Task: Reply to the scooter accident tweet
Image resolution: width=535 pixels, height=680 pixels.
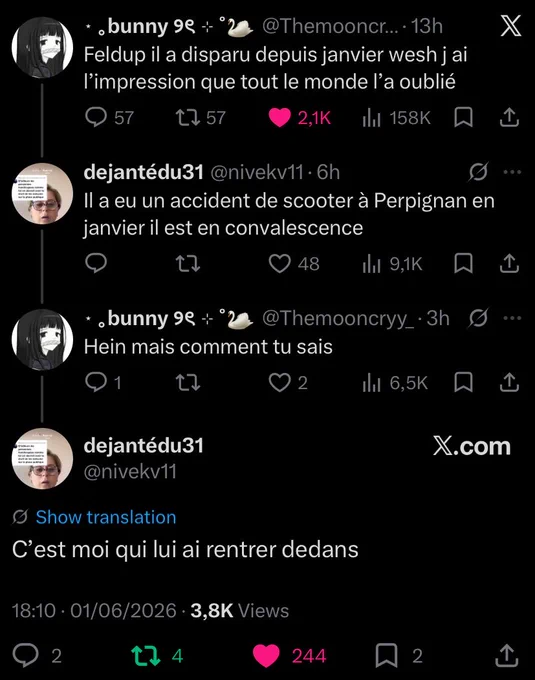Action: tap(96, 264)
